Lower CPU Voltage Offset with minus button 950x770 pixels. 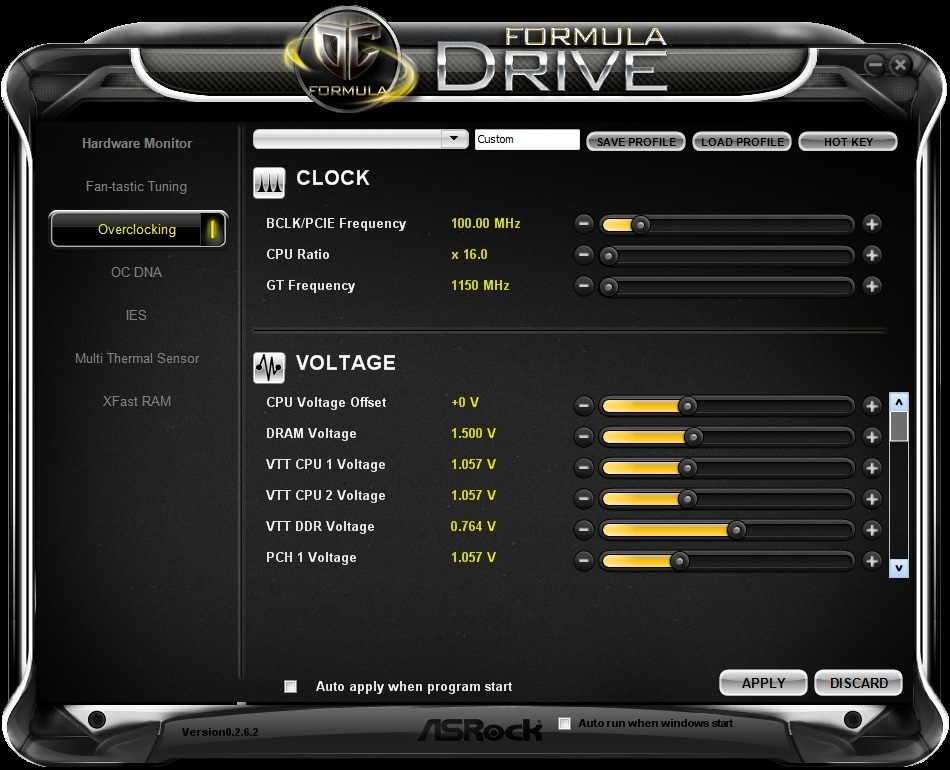click(x=583, y=405)
